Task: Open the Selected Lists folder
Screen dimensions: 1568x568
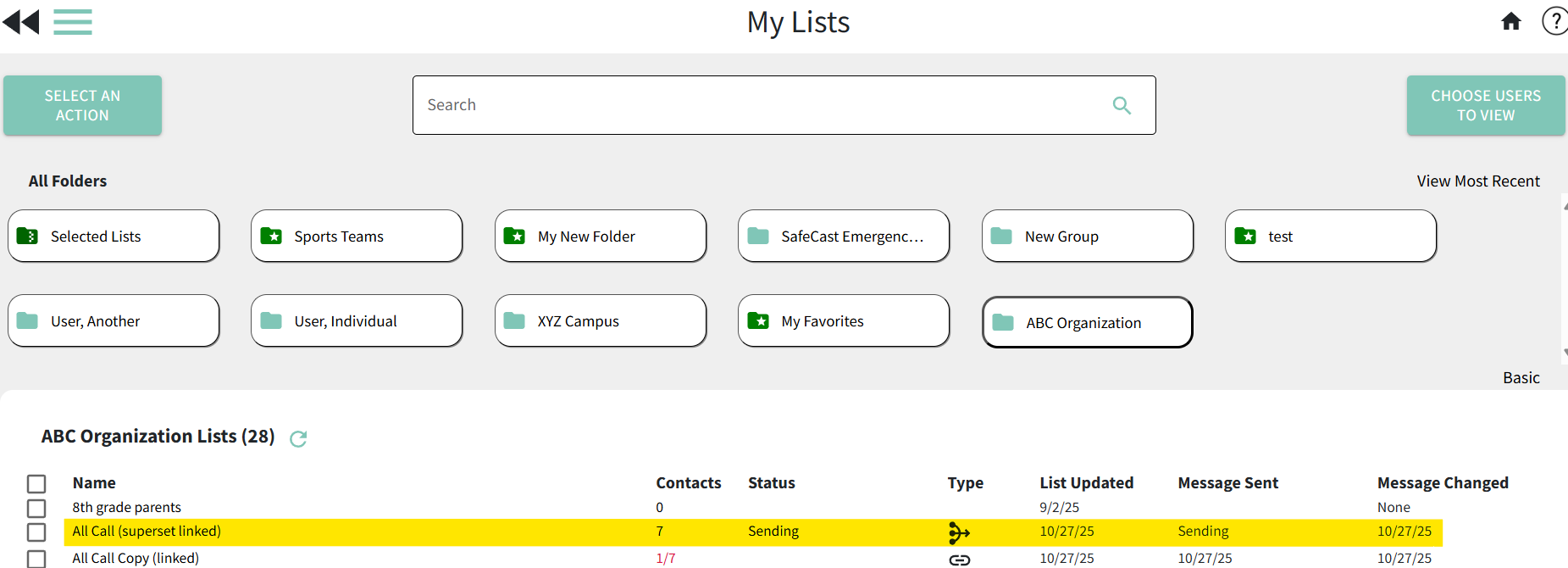Action: point(114,236)
